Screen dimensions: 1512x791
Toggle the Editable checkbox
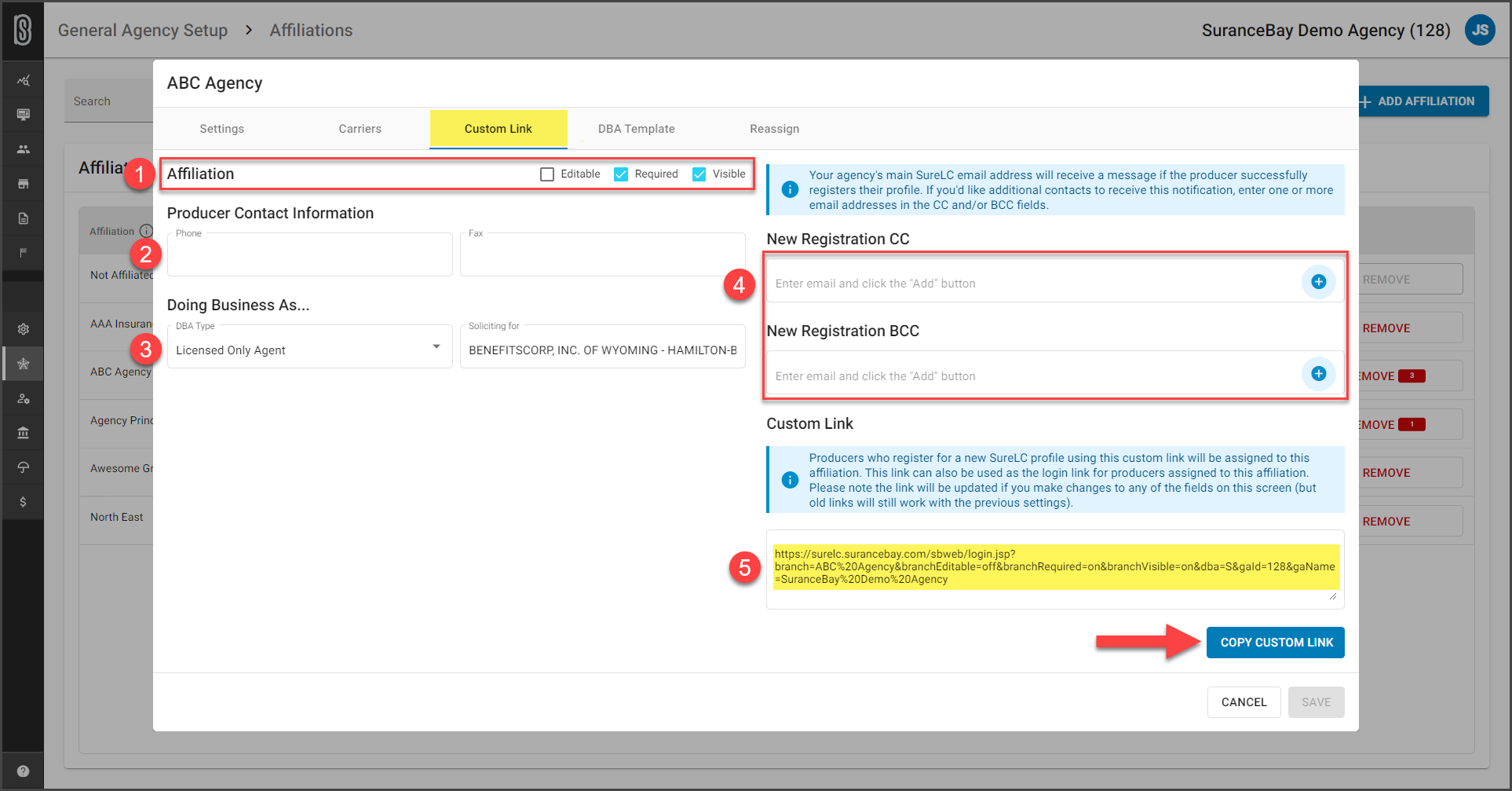[x=547, y=174]
